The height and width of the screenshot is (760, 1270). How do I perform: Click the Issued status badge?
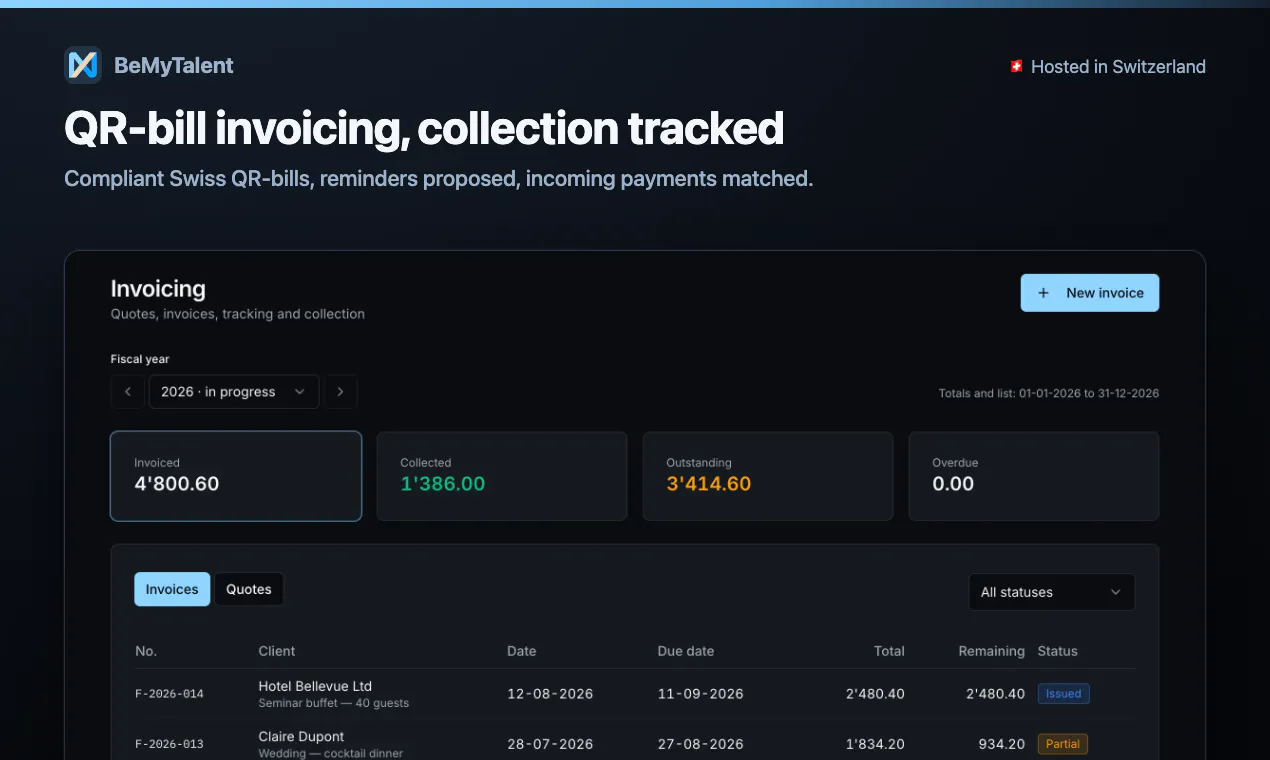1064,694
